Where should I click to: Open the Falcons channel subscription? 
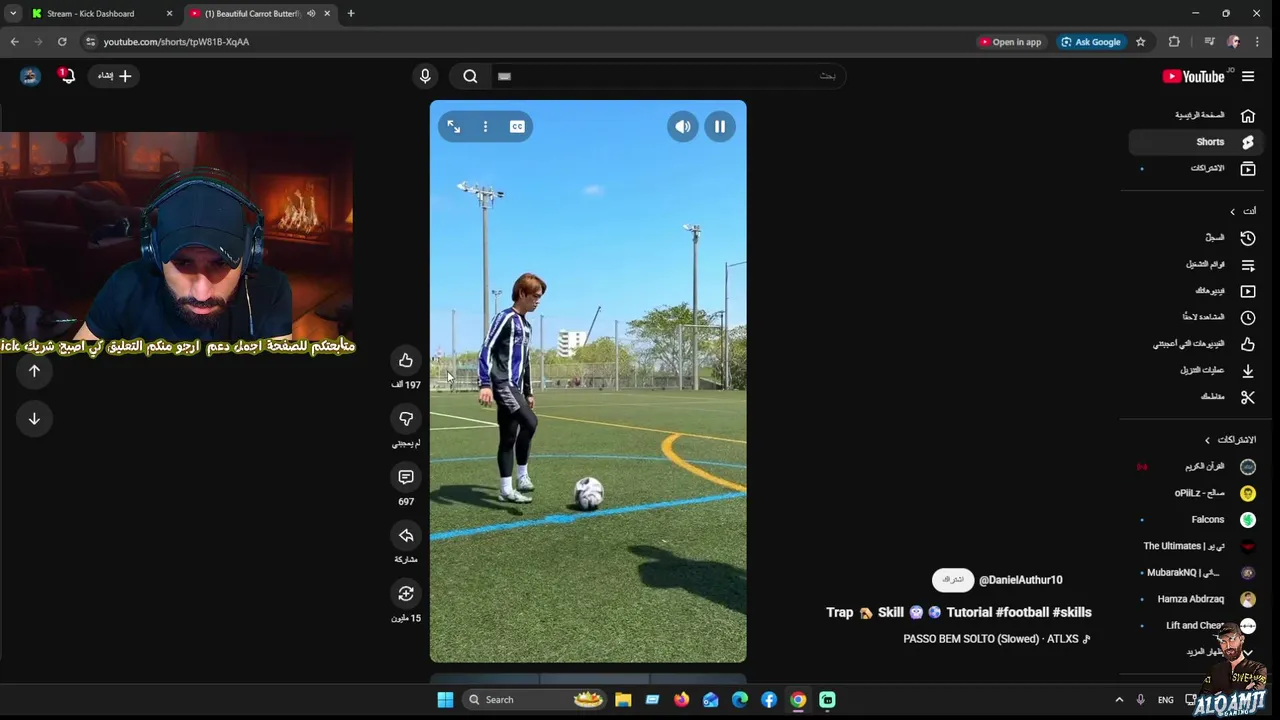point(1197,520)
